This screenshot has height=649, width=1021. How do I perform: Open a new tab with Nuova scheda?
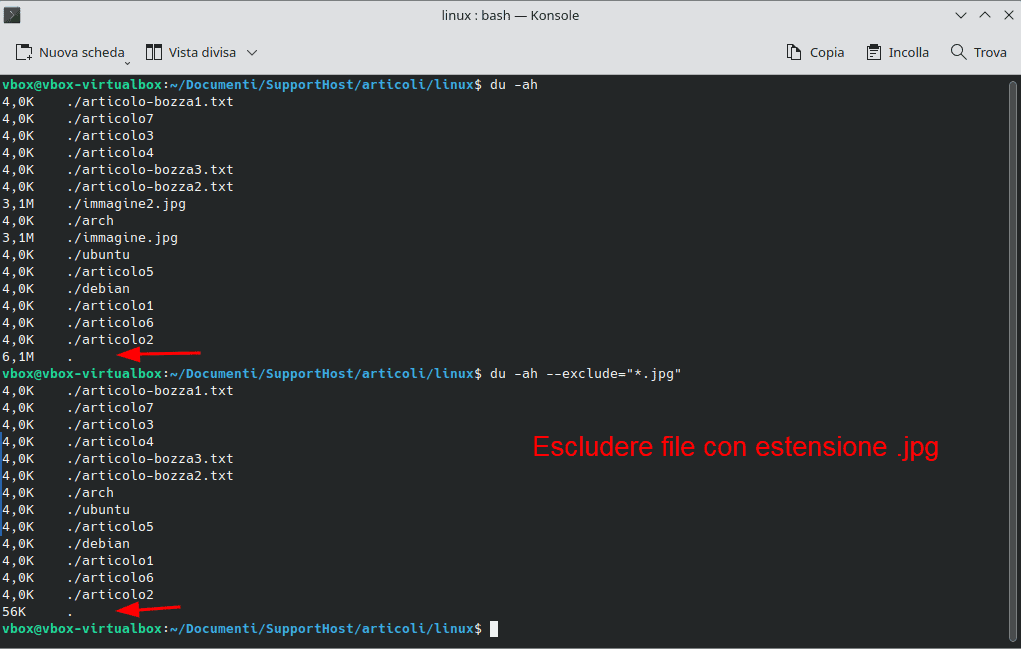pos(69,52)
